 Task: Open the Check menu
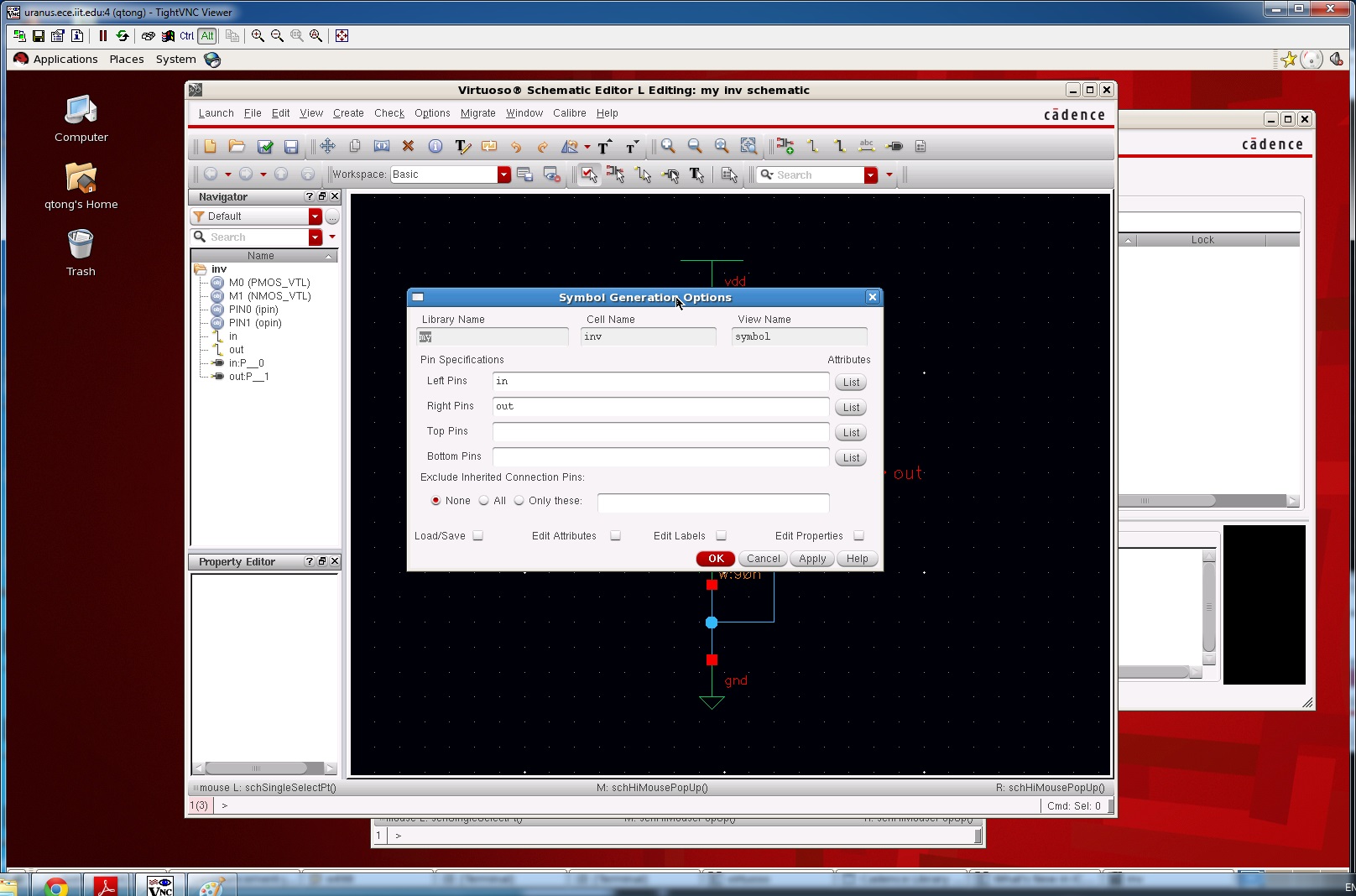pyautogui.click(x=389, y=113)
